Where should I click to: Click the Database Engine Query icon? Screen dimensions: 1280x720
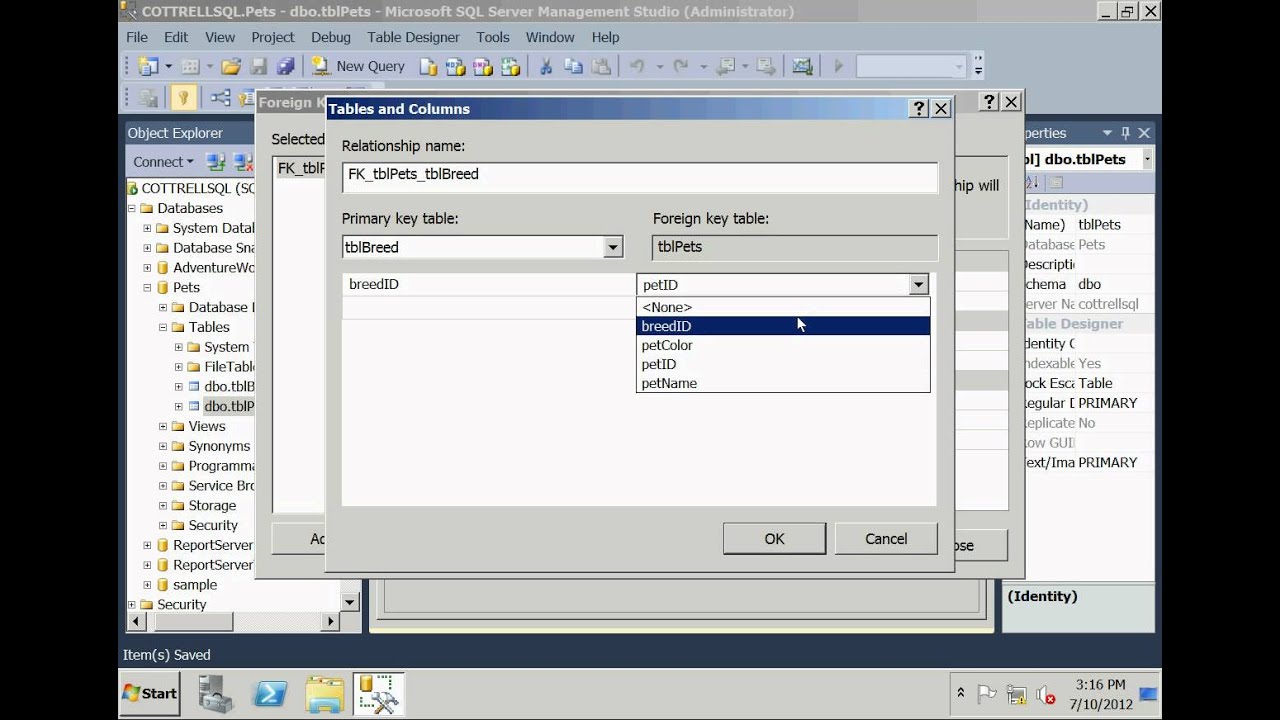tap(428, 66)
